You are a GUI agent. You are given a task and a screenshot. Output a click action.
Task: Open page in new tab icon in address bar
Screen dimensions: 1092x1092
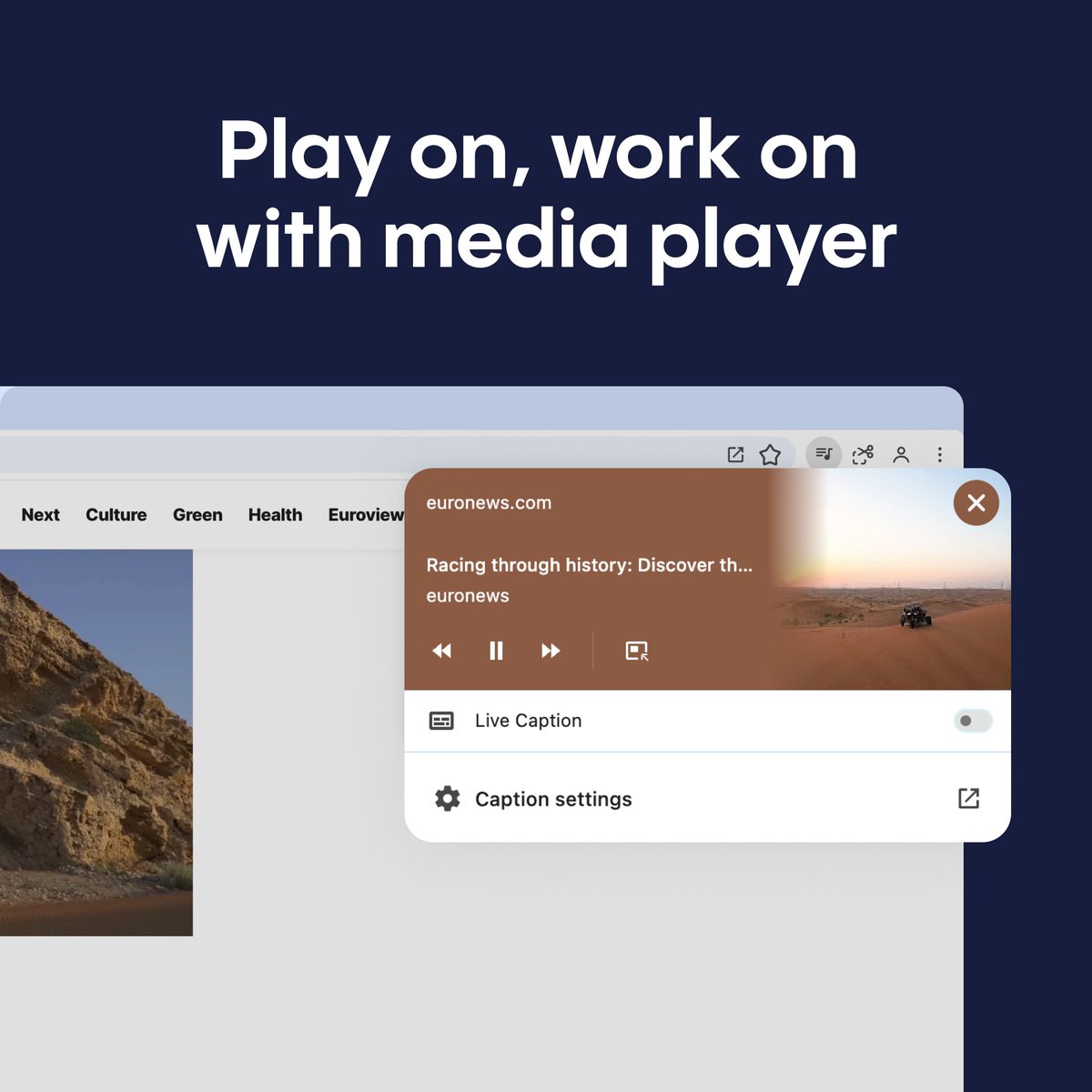tap(735, 454)
